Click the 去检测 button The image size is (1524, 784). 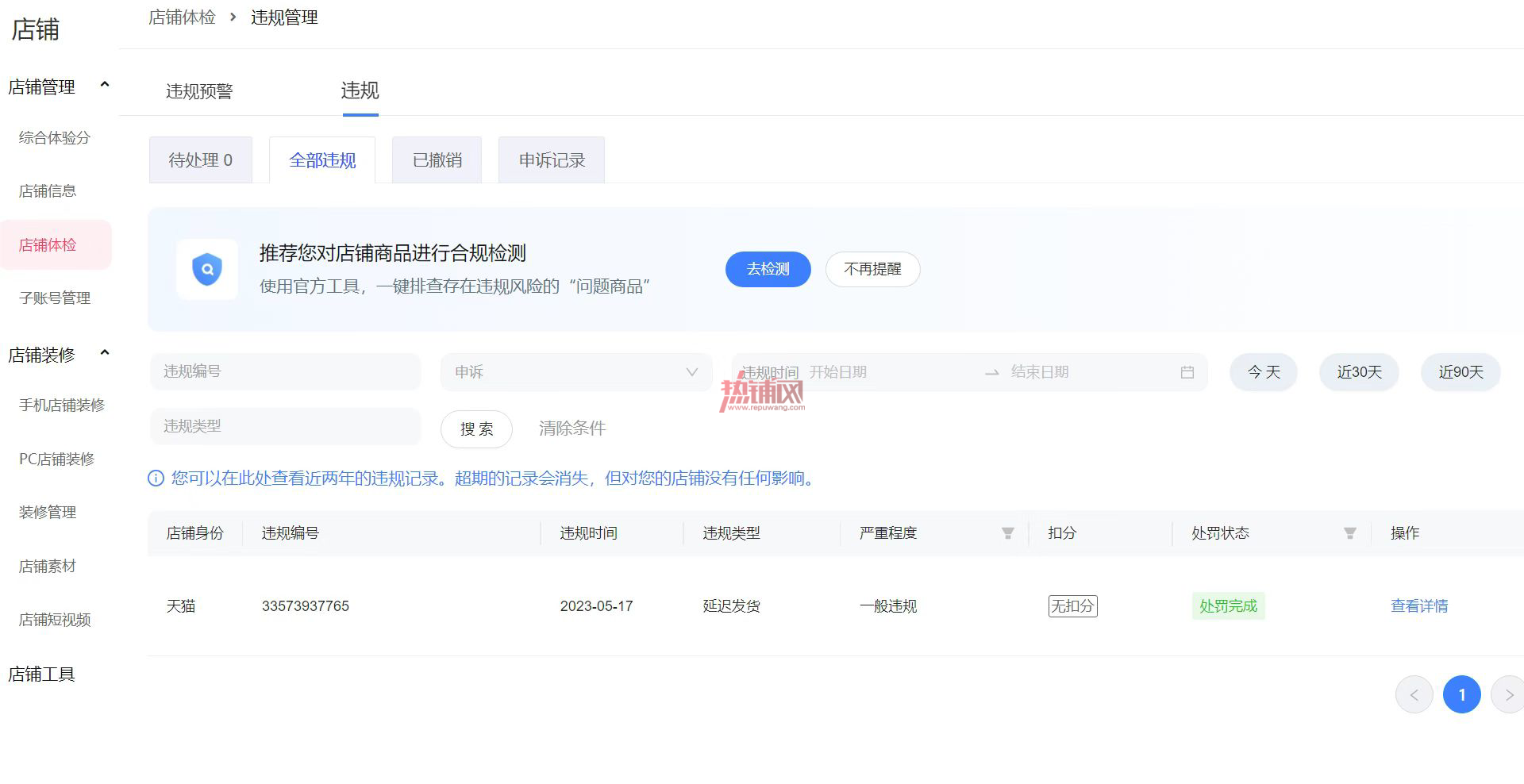[768, 270]
